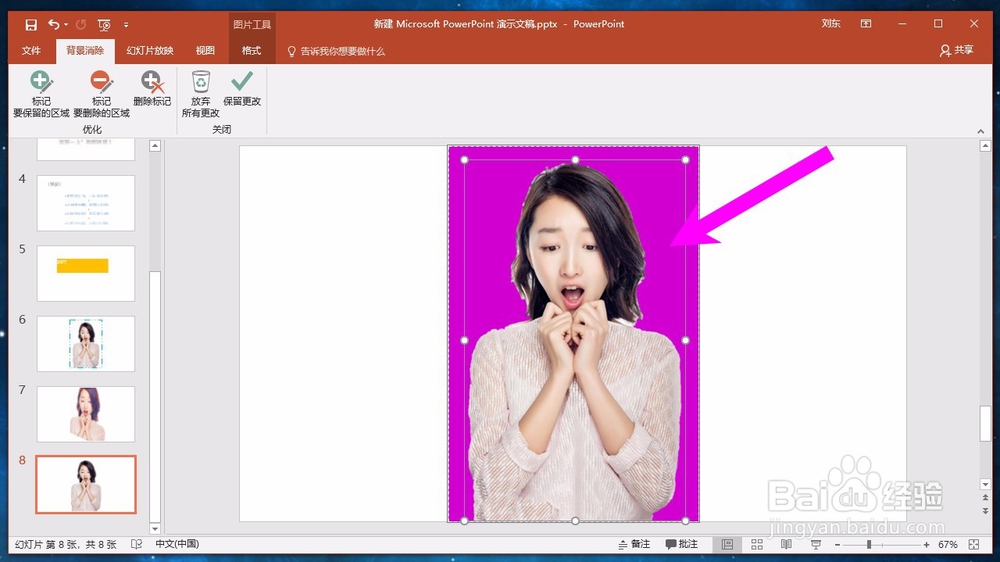The height and width of the screenshot is (562, 1000).
Task: Choose 标记要保留的区域 tool
Action: [41, 94]
